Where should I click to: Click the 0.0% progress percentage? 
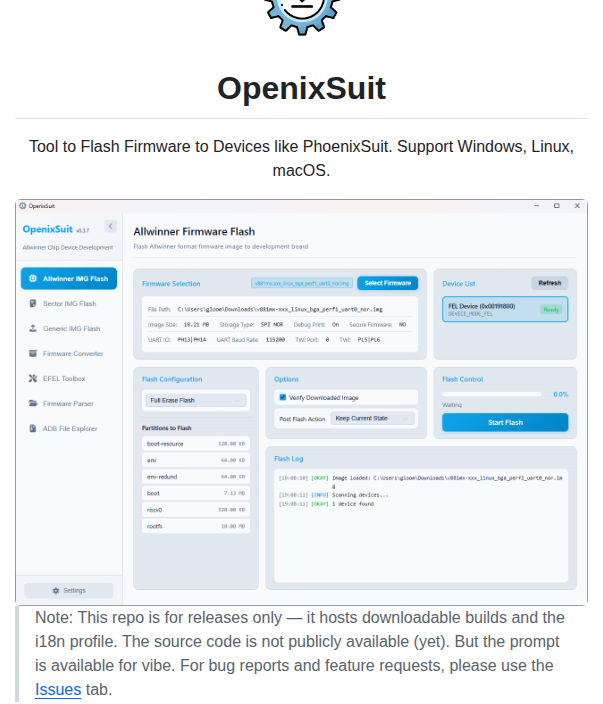click(x=560, y=394)
